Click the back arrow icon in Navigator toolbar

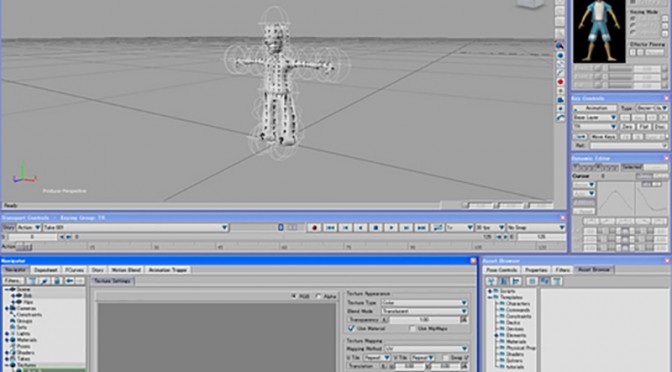[69, 281]
